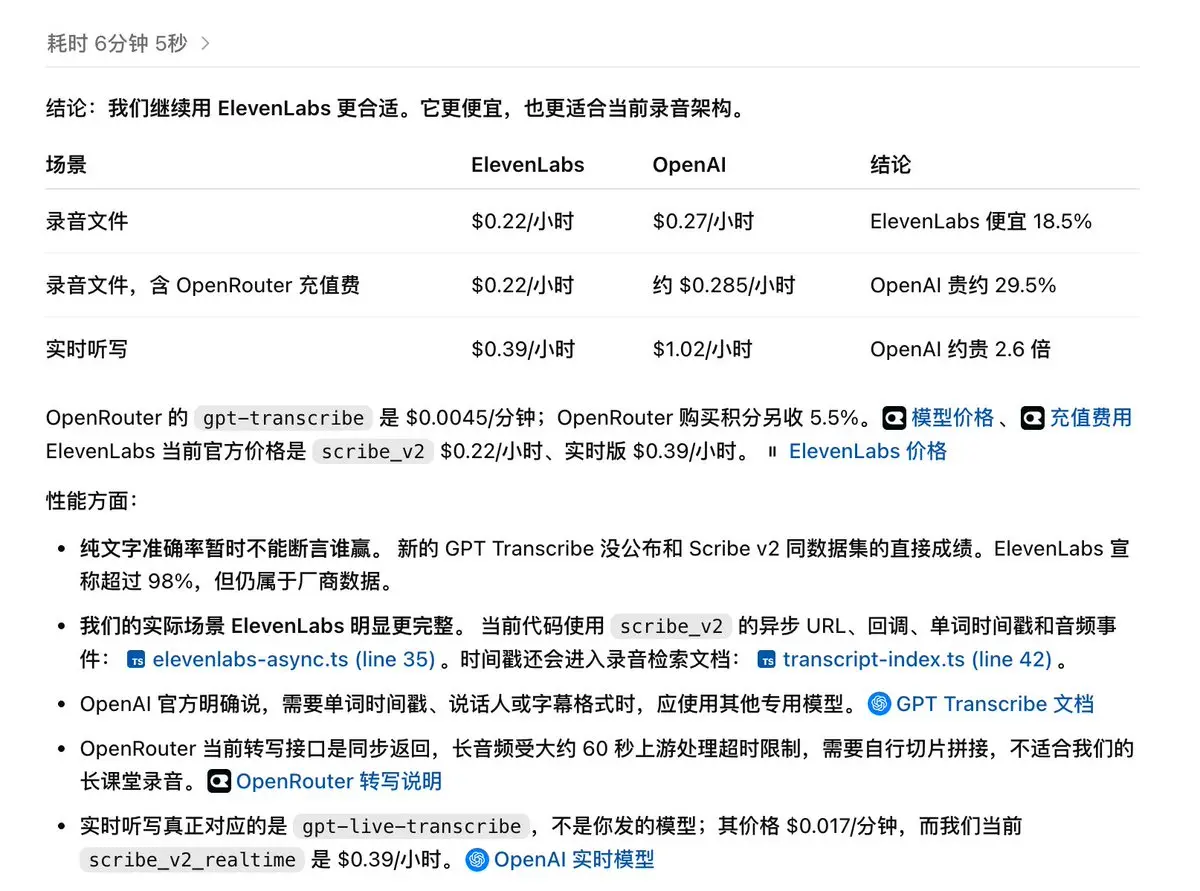Click the gpt-live-transcribe code tag
The image size is (1200, 891).
411,826
